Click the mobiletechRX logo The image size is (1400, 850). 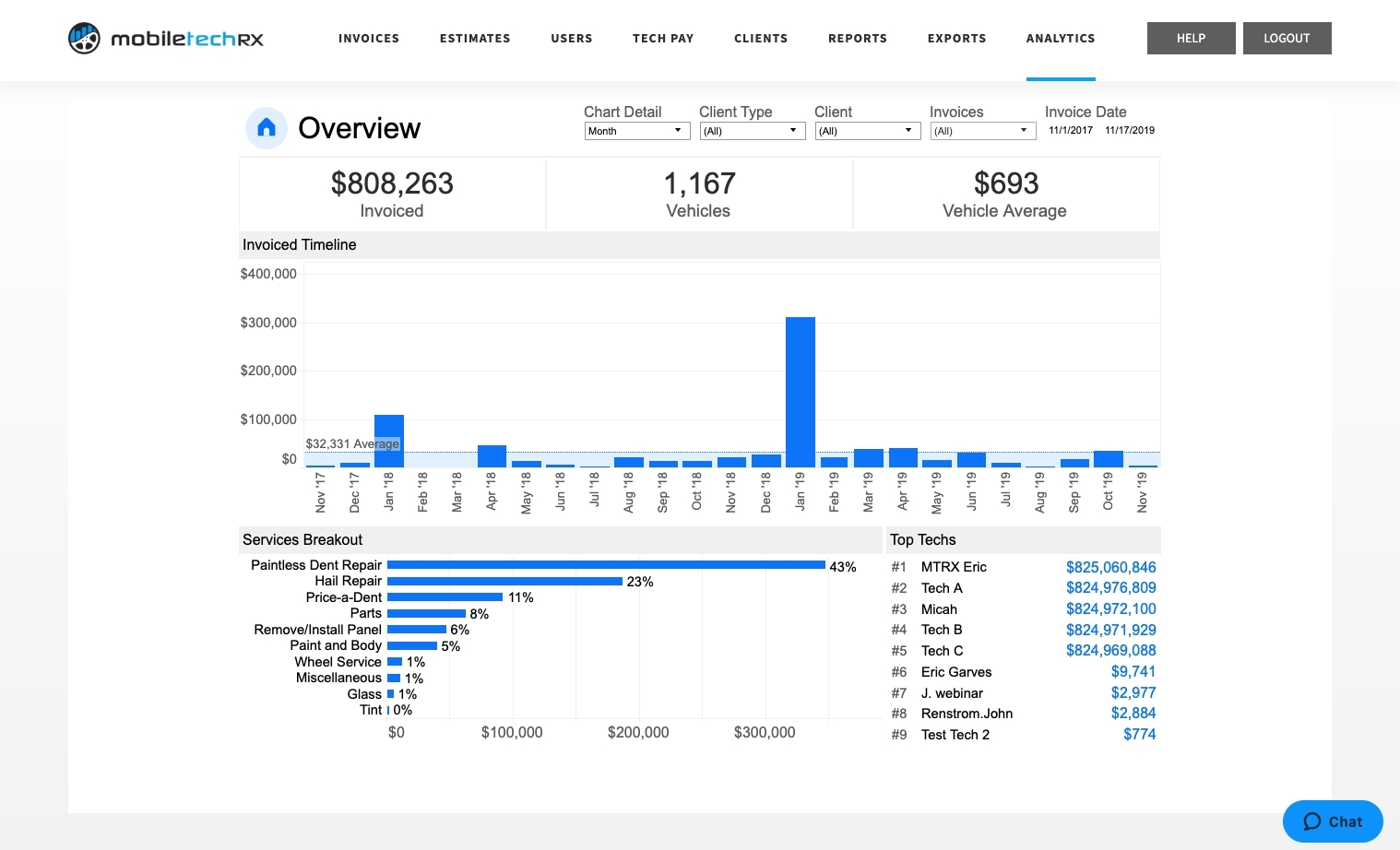tap(166, 38)
